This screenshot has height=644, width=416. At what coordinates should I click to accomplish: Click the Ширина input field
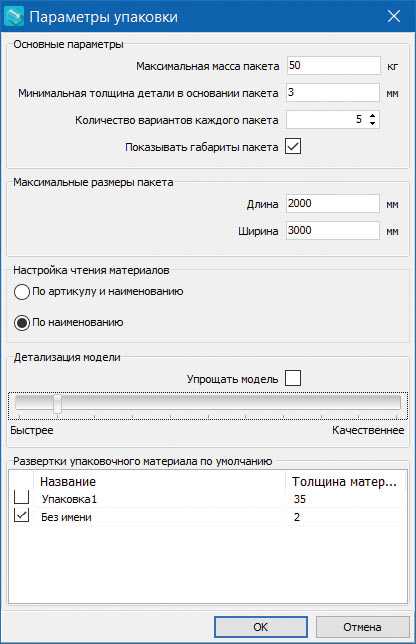(333, 231)
